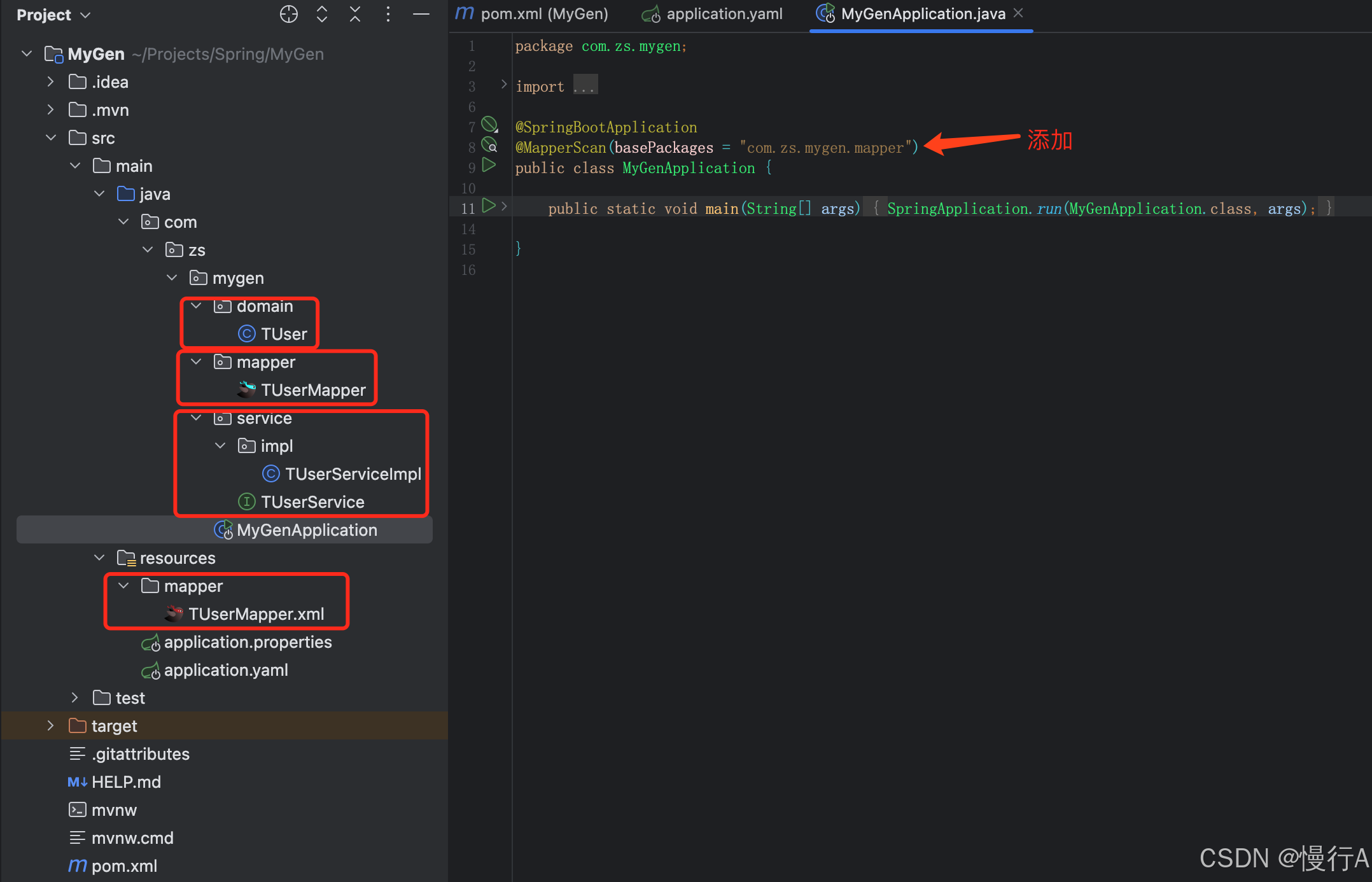Click the Hide Project panel icon

pos(421,14)
